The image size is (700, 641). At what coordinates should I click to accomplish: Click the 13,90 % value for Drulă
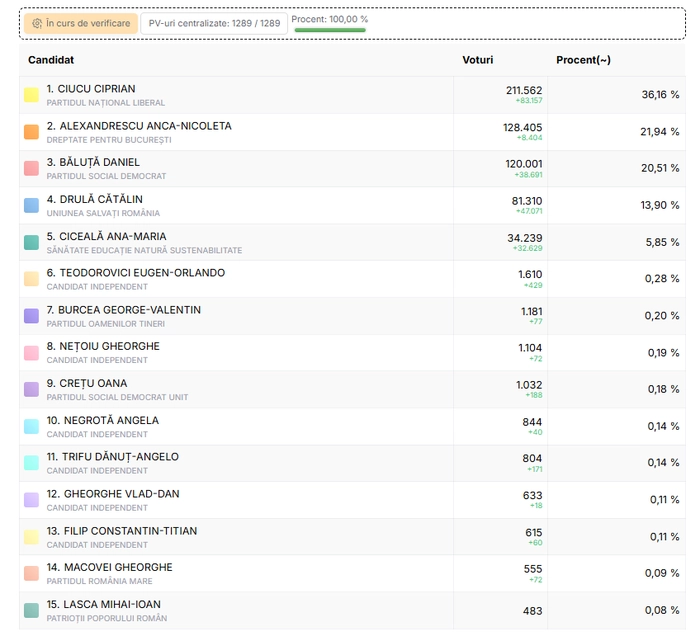[x=660, y=205]
